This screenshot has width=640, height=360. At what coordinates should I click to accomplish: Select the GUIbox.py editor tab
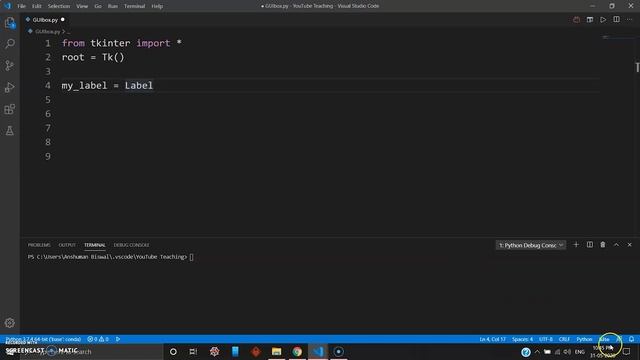pyautogui.click(x=45, y=20)
